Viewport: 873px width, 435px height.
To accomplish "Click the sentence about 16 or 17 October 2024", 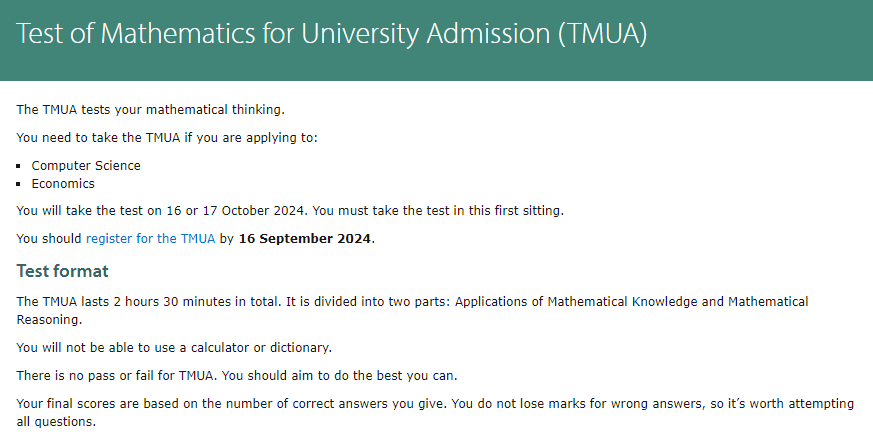I will coord(163,211).
